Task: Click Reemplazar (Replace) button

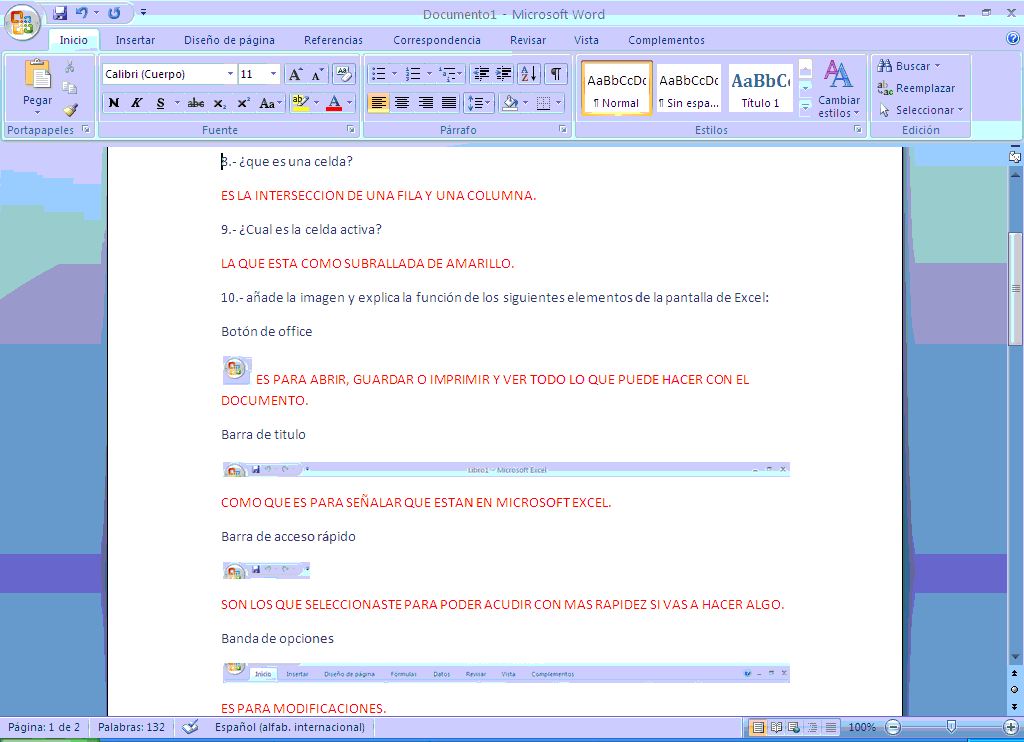Action: coord(916,88)
